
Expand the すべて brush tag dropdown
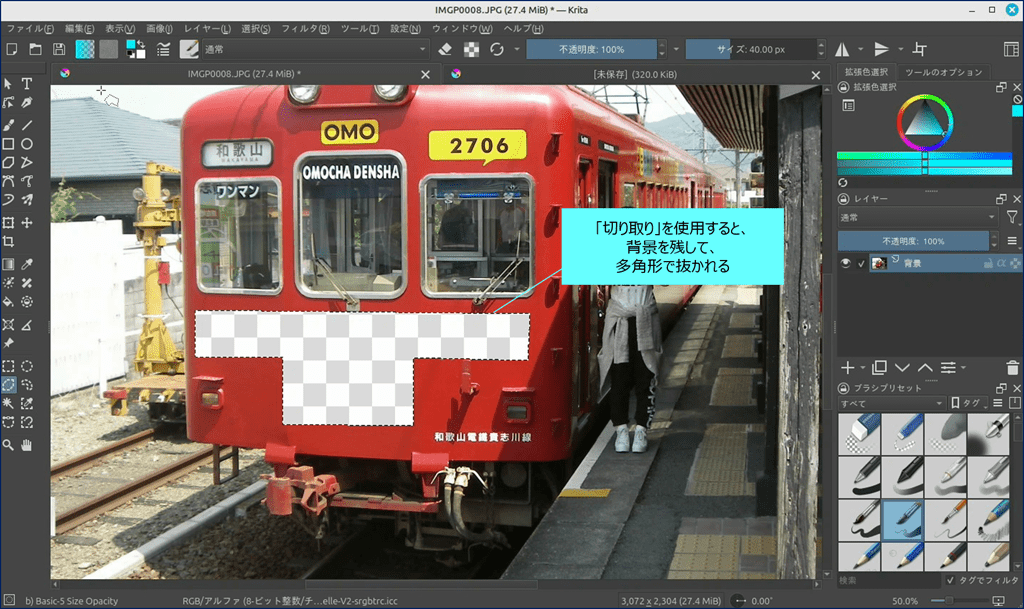click(x=891, y=403)
